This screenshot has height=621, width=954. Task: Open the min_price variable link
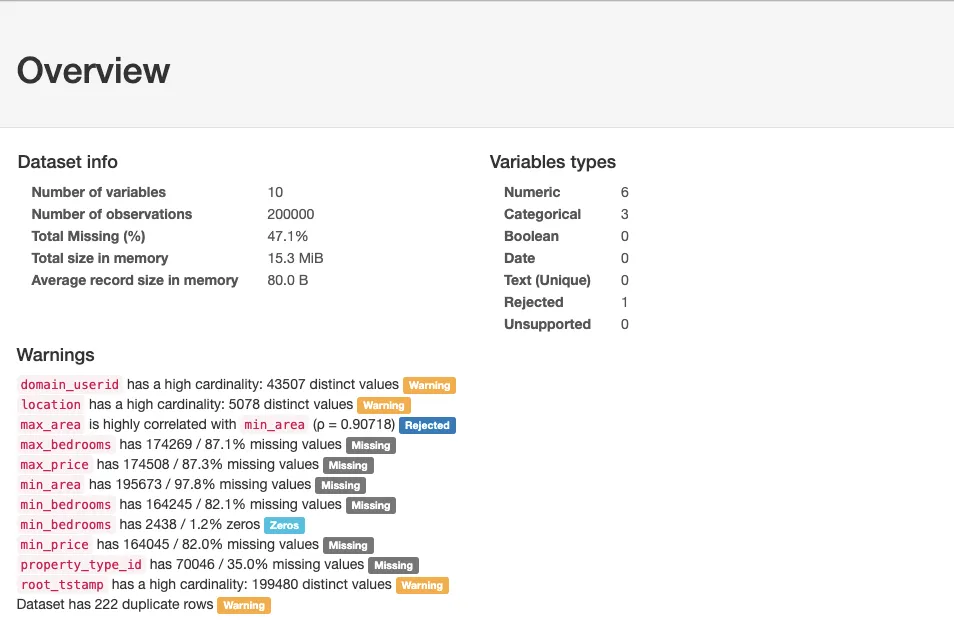(x=55, y=545)
